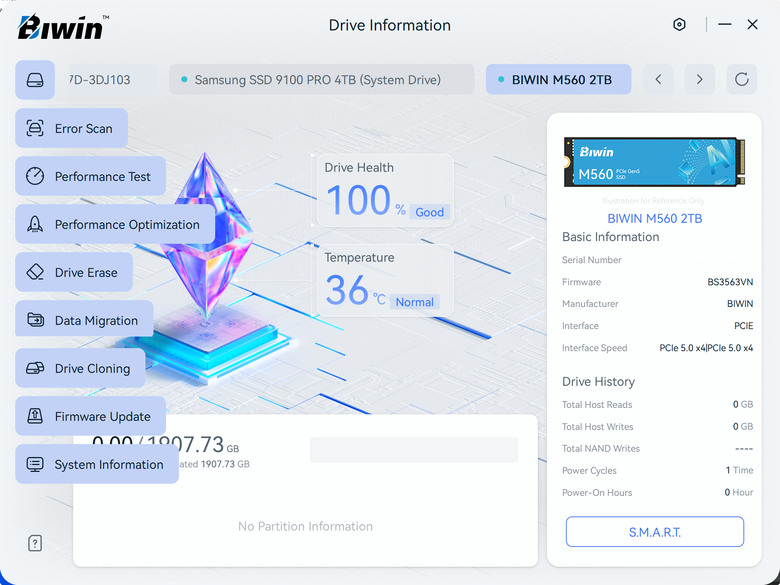Image resolution: width=780 pixels, height=585 pixels.
Task: Click the No Partition Information text
Action: click(x=305, y=526)
